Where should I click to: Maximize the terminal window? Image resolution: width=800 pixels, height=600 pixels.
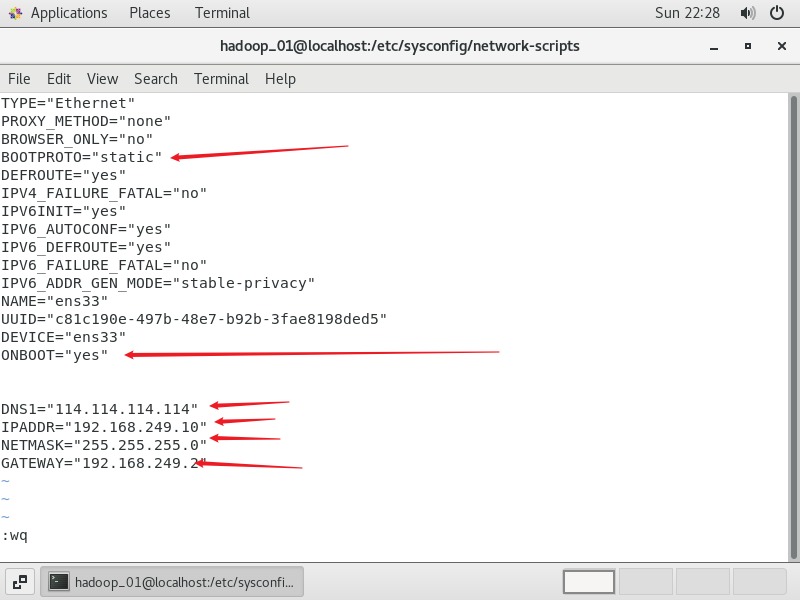coord(747,46)
